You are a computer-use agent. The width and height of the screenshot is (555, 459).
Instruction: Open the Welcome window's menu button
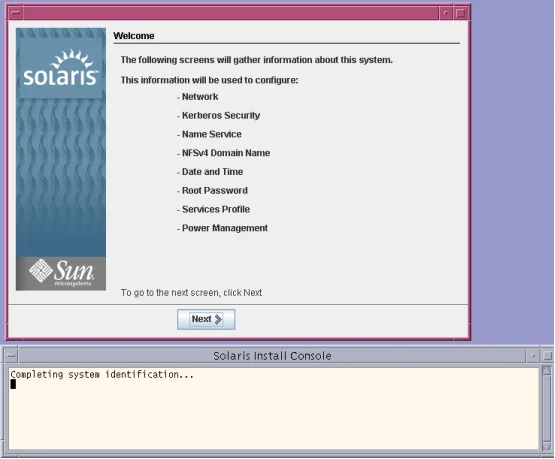click(16, 13)
